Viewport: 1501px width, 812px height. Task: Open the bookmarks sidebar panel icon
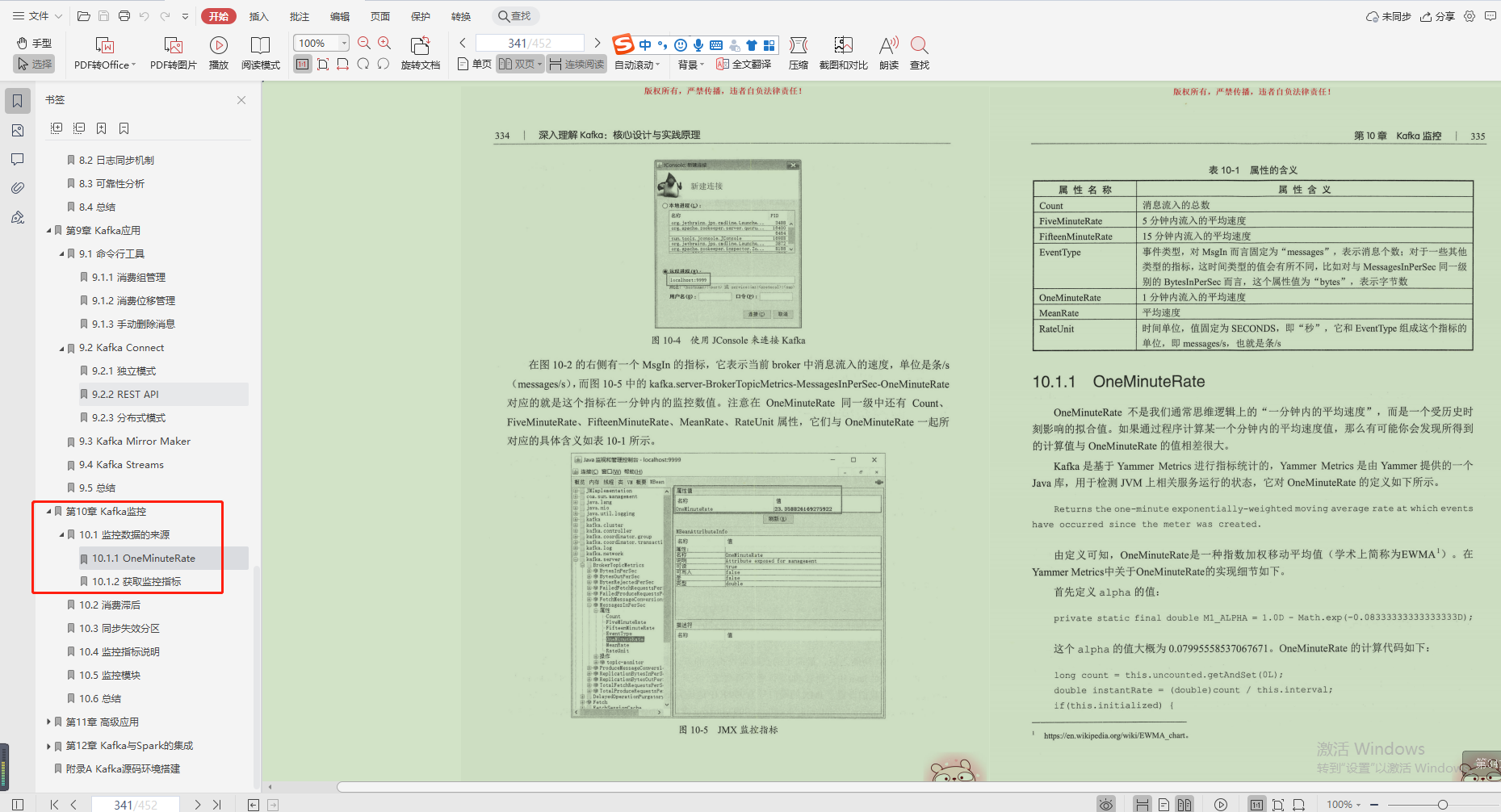[x=17, y=101]
